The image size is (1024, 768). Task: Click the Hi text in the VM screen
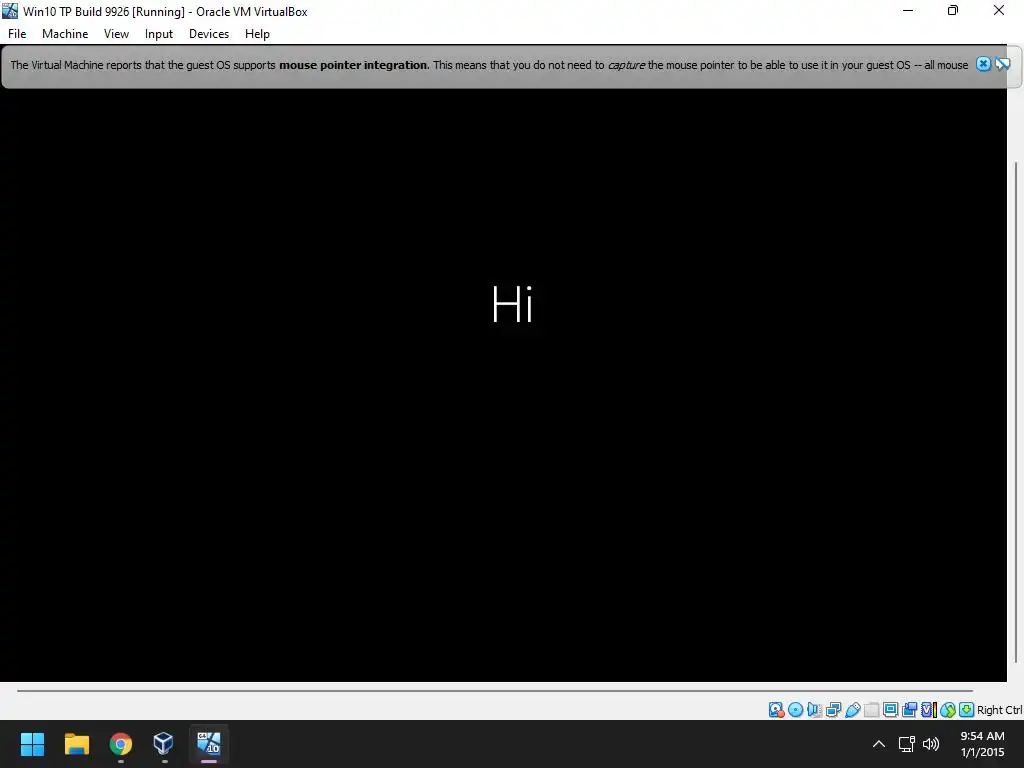[513, 304]
